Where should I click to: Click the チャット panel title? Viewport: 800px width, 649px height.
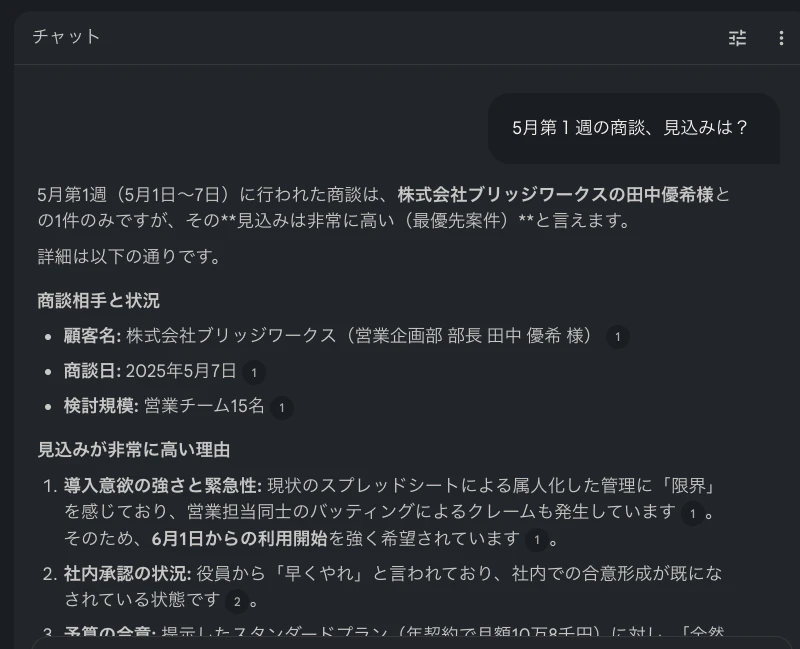click(x=66, y=37)
